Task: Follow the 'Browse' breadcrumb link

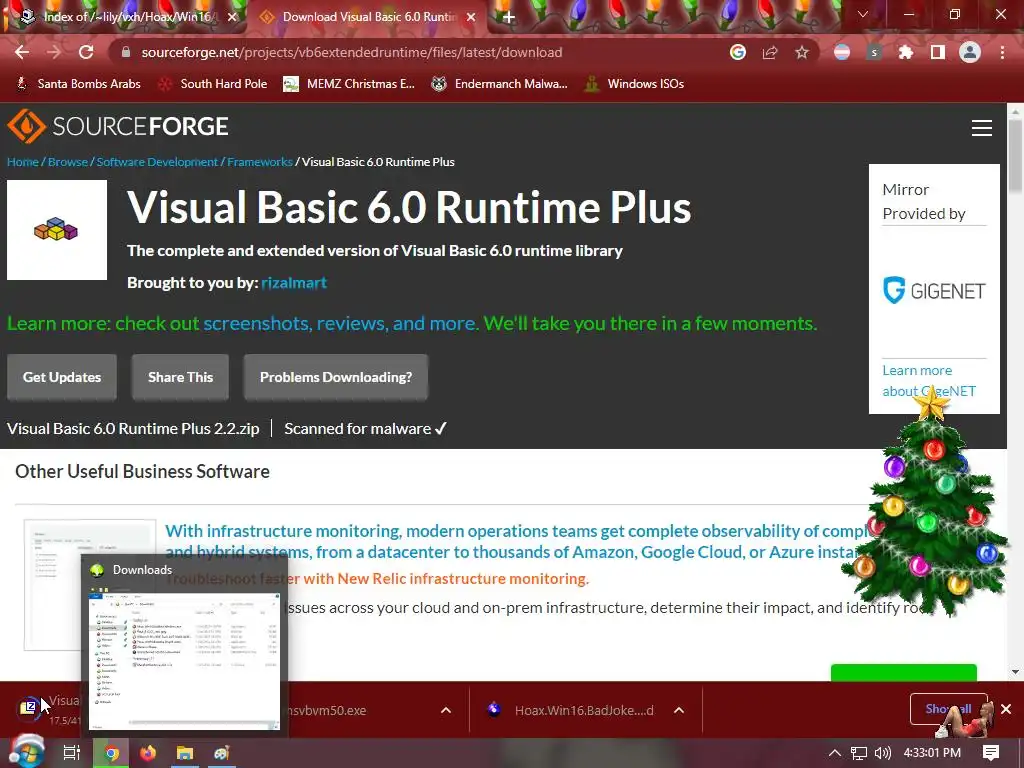Action: [68, 162]
